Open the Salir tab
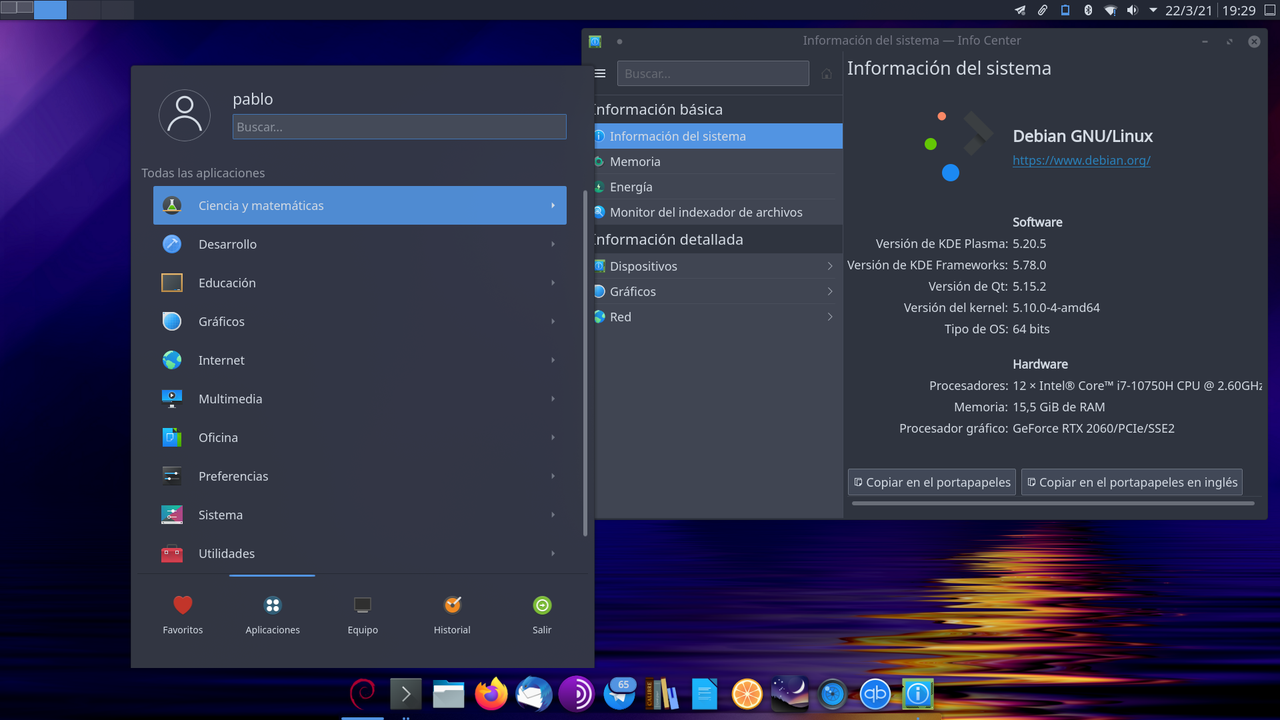This screenshot has width=1280, height=720. [542, 615]
